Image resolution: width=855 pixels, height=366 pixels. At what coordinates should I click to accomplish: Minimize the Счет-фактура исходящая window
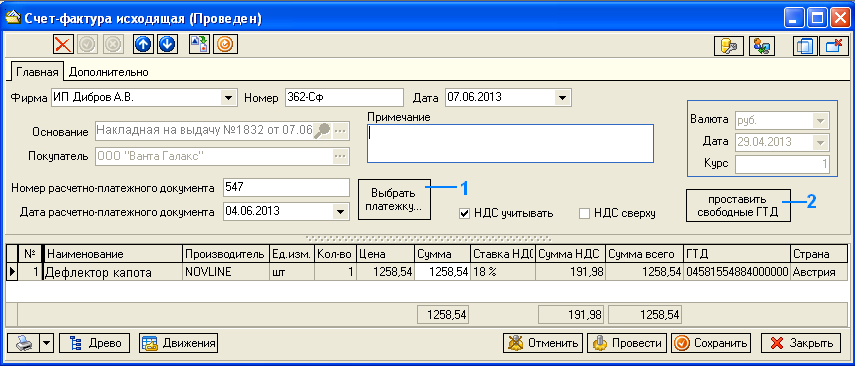click(x=795, y=19)
